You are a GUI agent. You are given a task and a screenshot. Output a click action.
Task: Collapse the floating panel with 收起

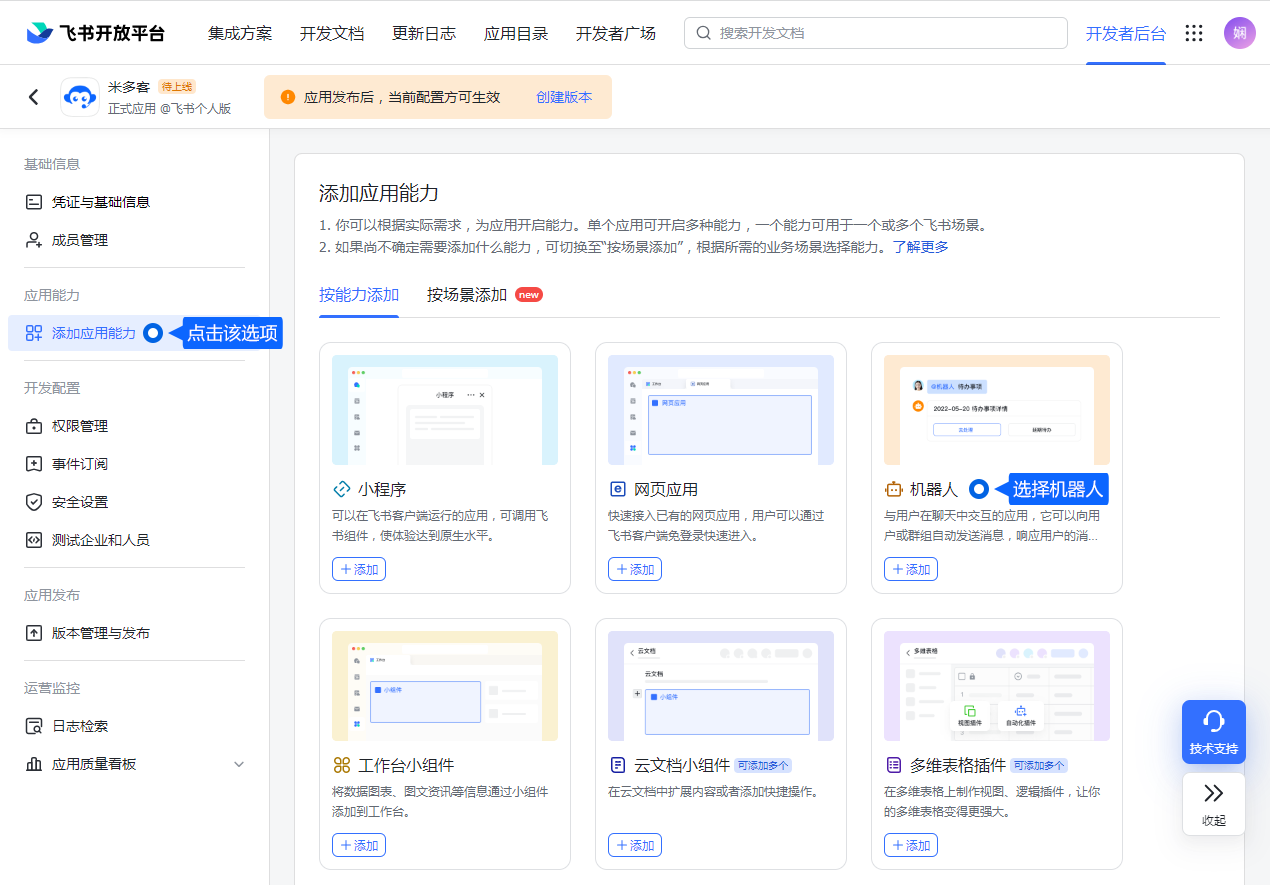click(x=1213, y=804)
